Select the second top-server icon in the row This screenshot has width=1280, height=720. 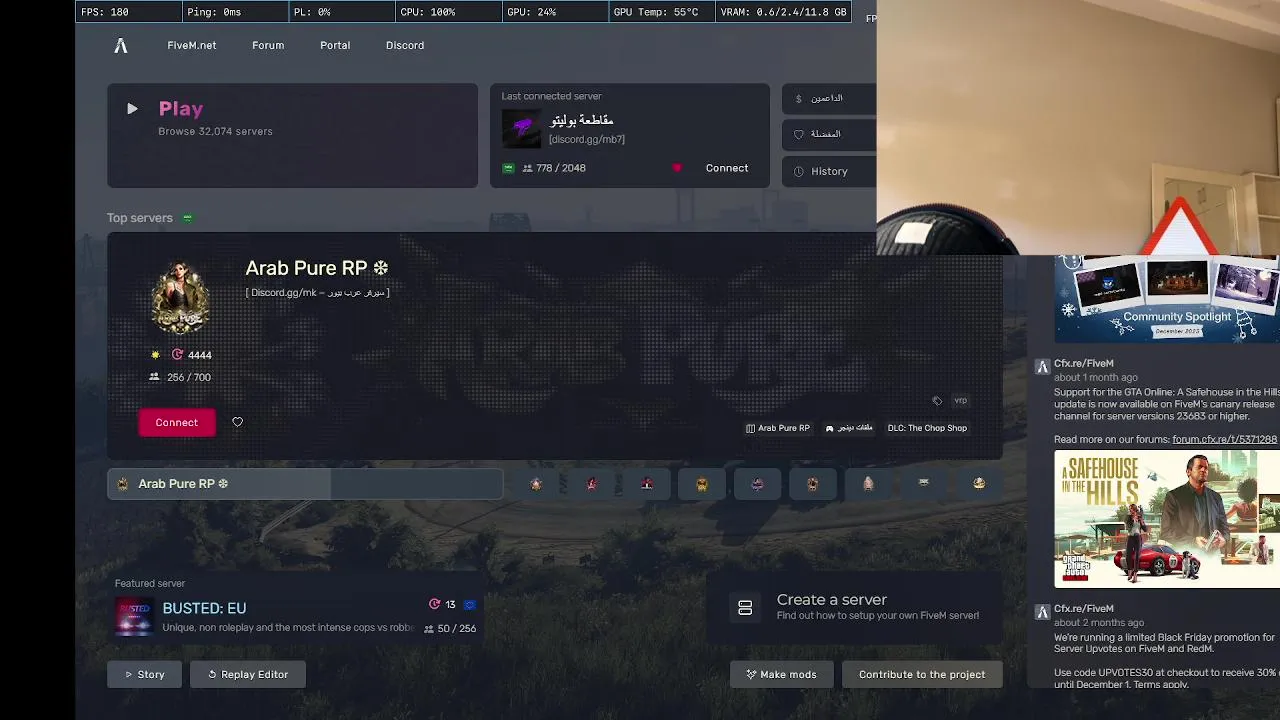pos(592,484)
